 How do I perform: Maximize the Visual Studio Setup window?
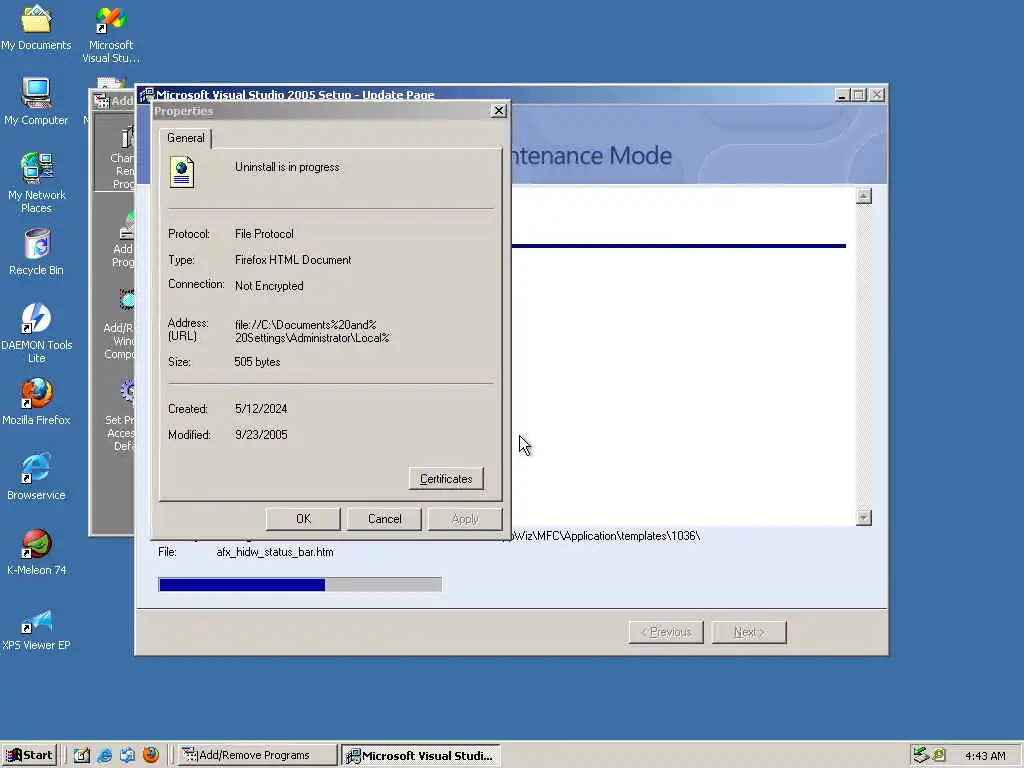[x=859, y=95]
